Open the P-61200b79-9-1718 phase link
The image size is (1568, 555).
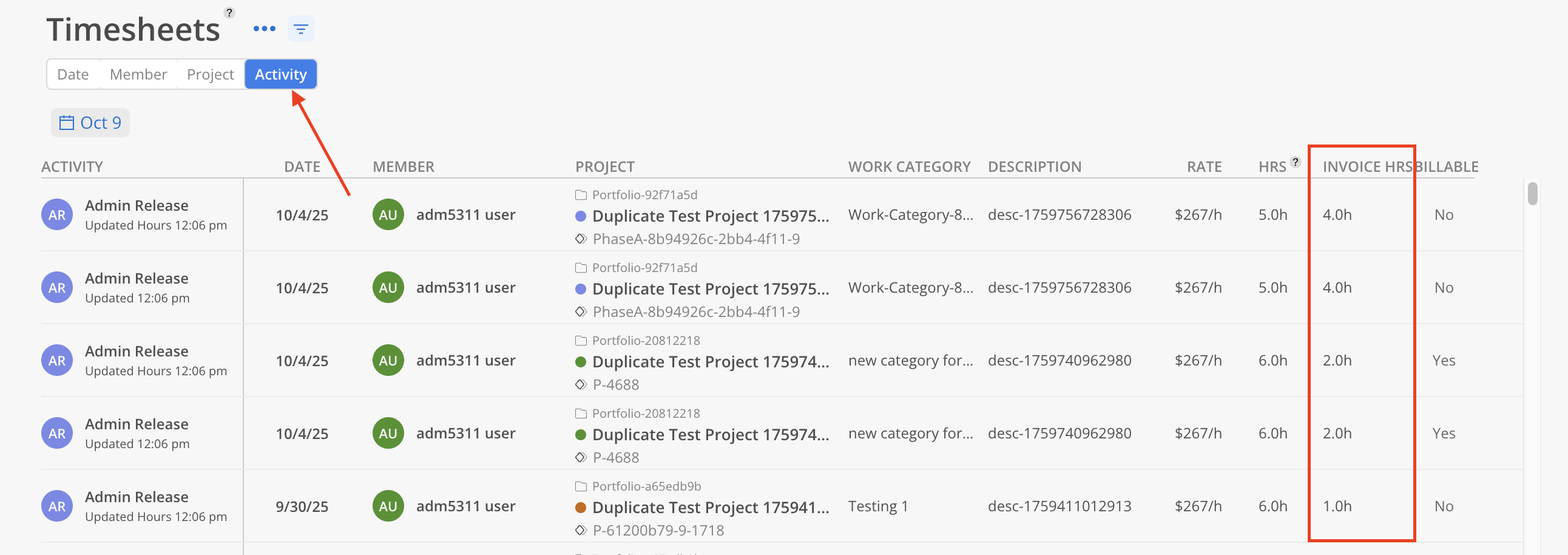pyautogui.click(x=658, y=530)
